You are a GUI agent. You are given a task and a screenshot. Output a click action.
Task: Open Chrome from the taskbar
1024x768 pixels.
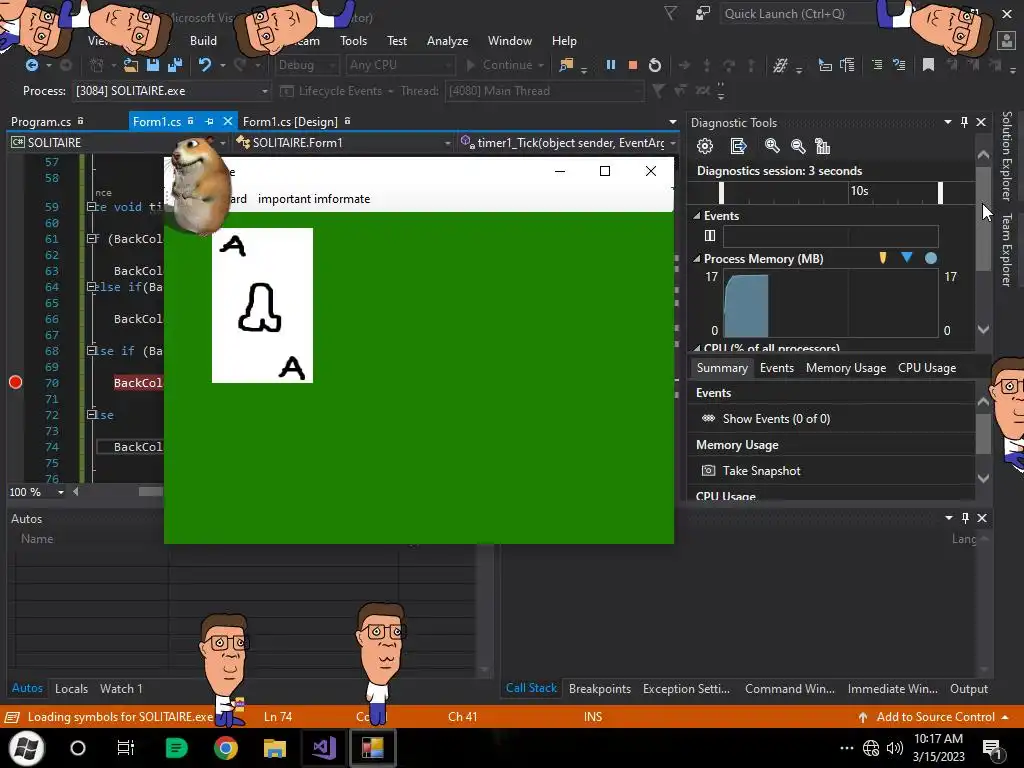click(226, 748)
